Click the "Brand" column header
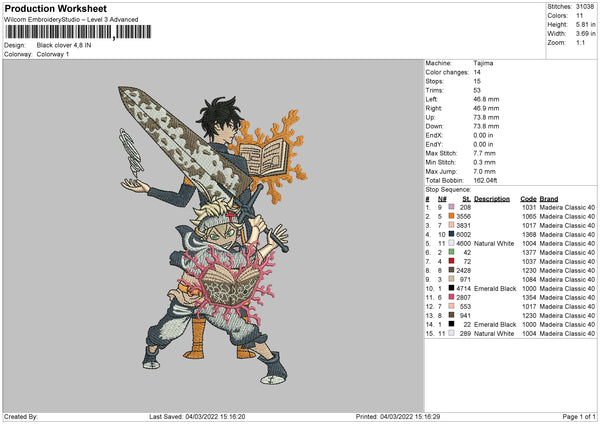This screenshot has height=424, width=600. (549, 199)
